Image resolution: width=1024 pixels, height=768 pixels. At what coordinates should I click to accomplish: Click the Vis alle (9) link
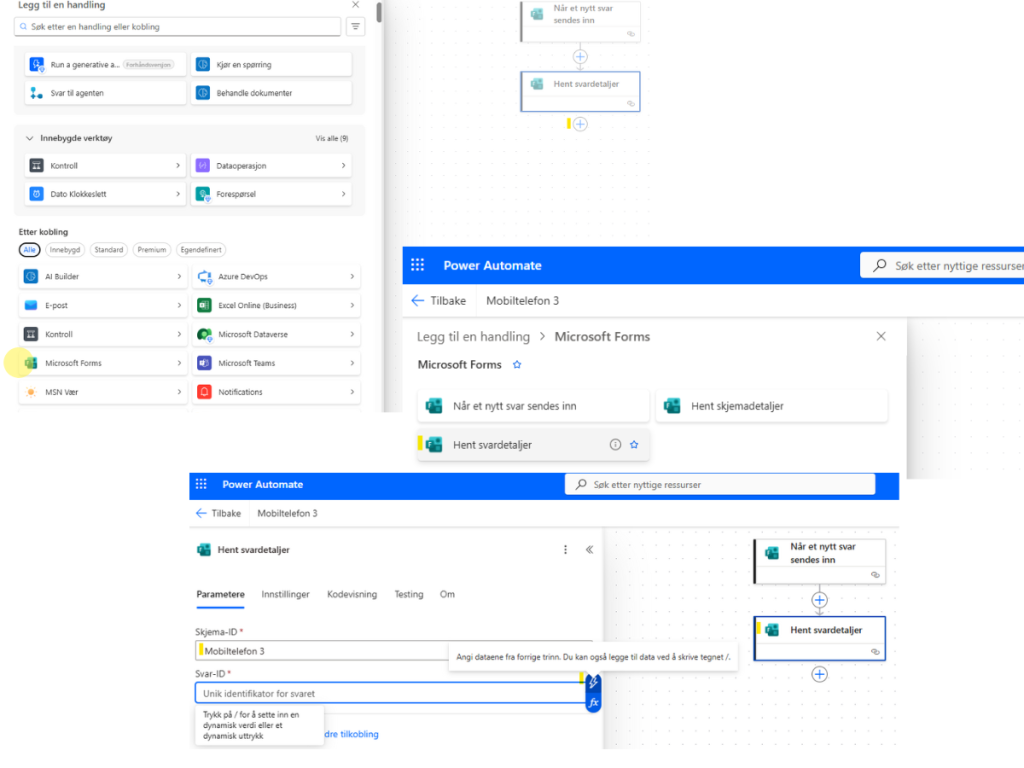pos(331,138)
